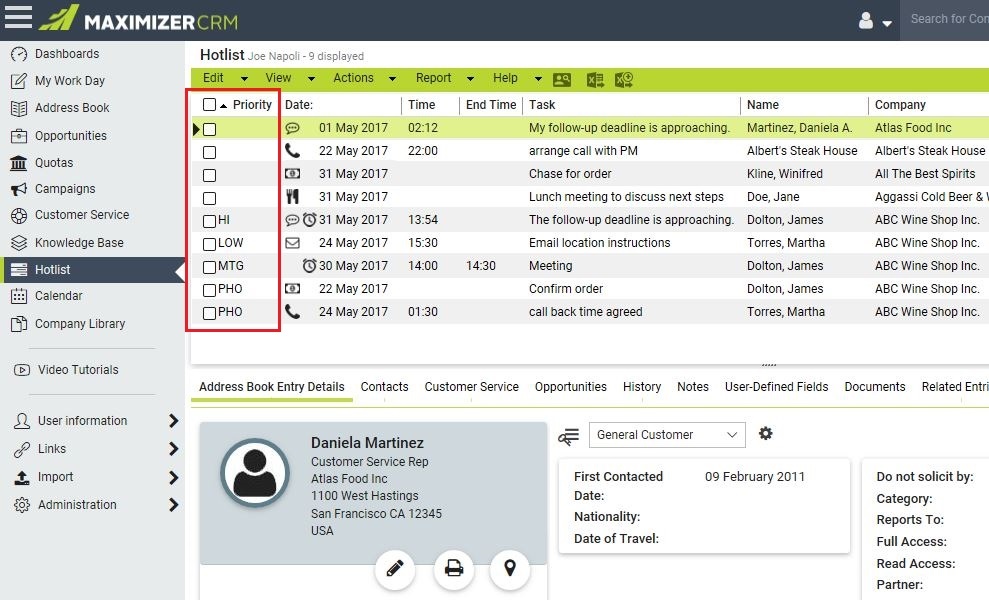
Task: Tick the HI priority checkbox
Action: coord(209,221)
